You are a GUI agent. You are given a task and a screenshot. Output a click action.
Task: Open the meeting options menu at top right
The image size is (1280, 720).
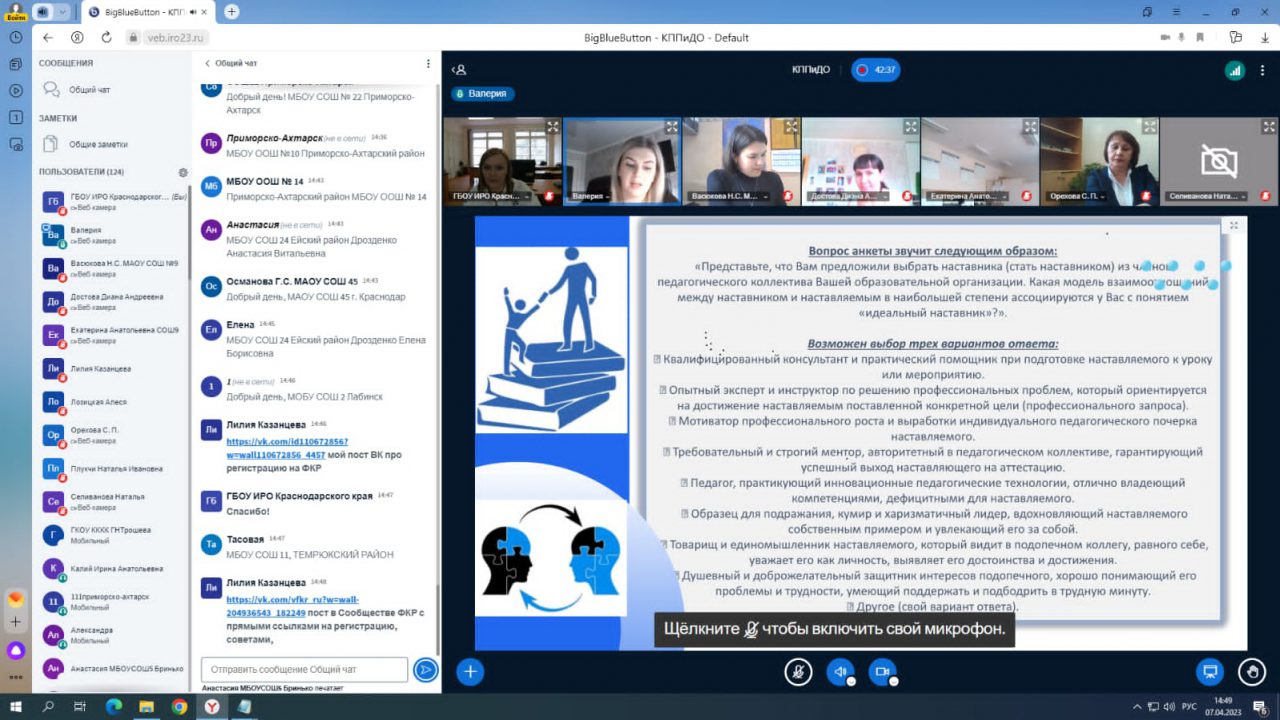[x=1264, y=70]
